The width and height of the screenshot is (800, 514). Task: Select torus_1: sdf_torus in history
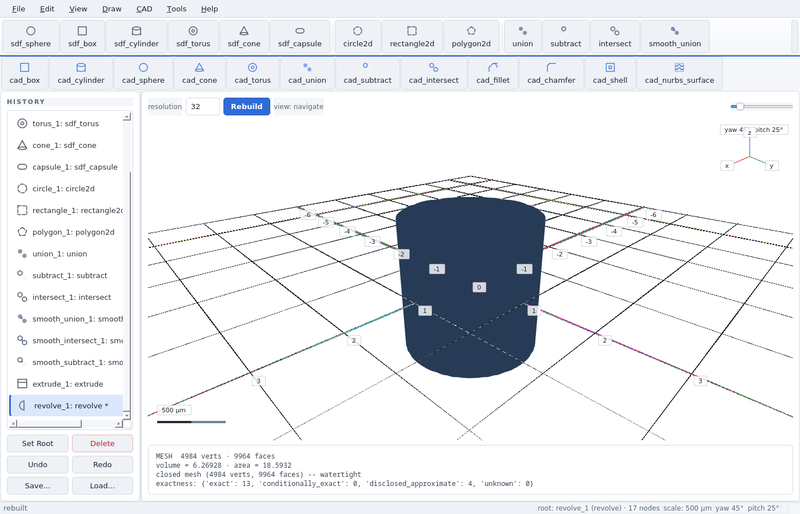point(66,124)
